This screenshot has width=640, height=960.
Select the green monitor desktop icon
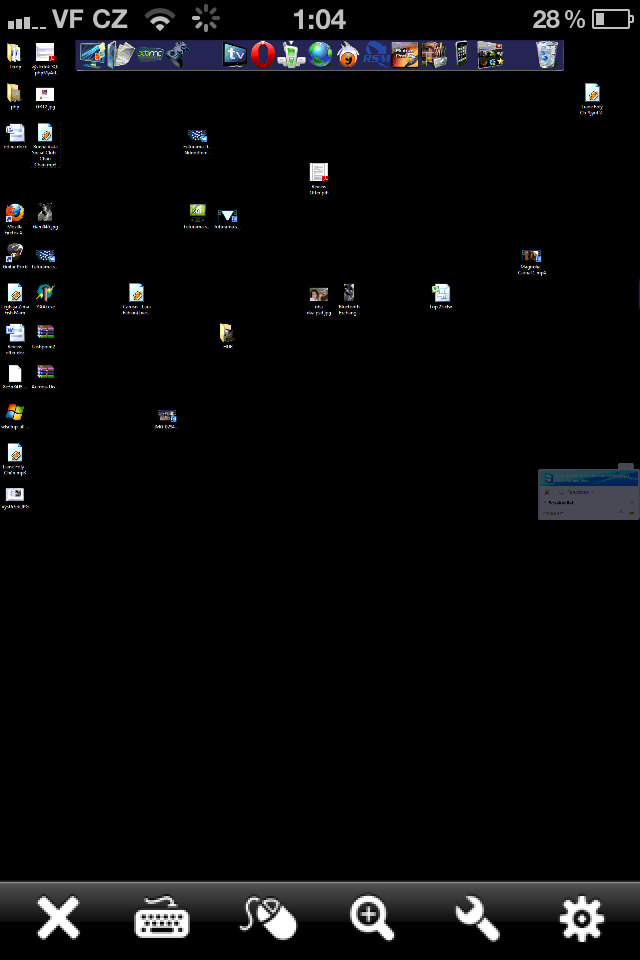[x=197, y=213]
